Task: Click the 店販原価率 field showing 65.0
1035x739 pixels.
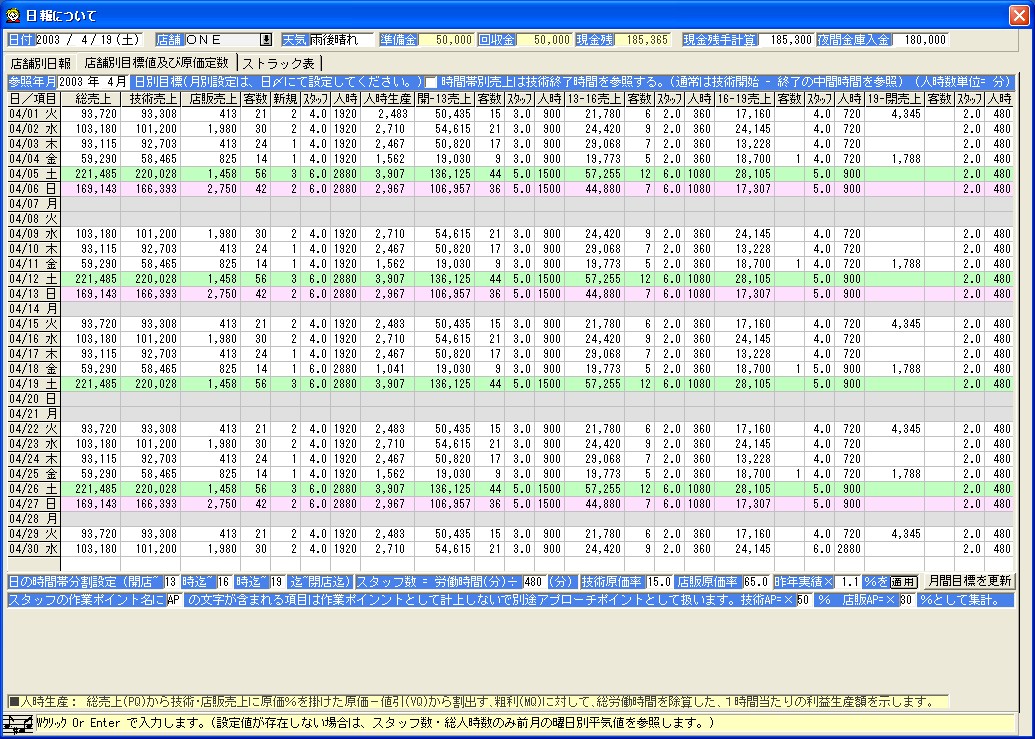Action: pyautogui.click(x=756, y=582)
